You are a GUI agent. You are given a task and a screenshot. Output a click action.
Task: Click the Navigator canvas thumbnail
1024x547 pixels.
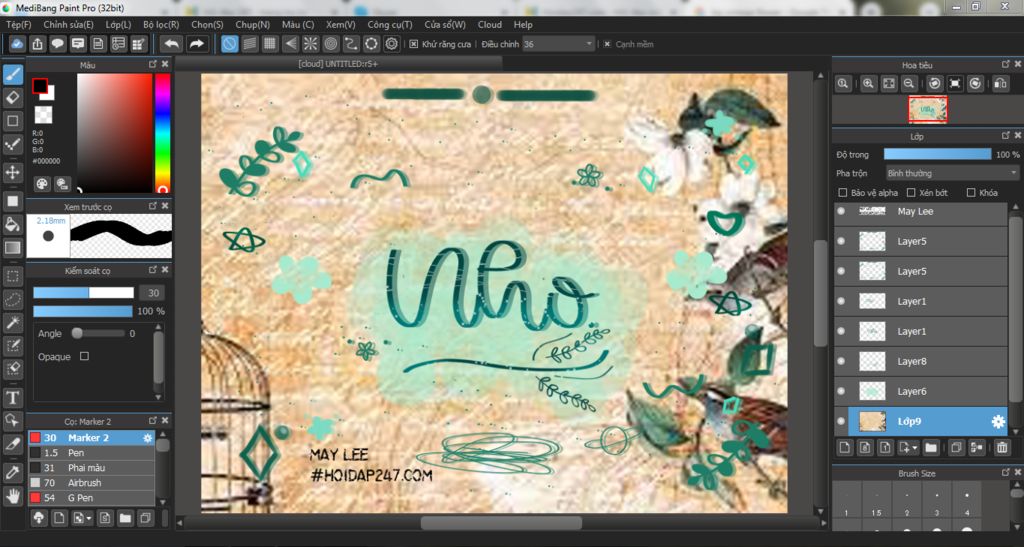click(927, 110)
